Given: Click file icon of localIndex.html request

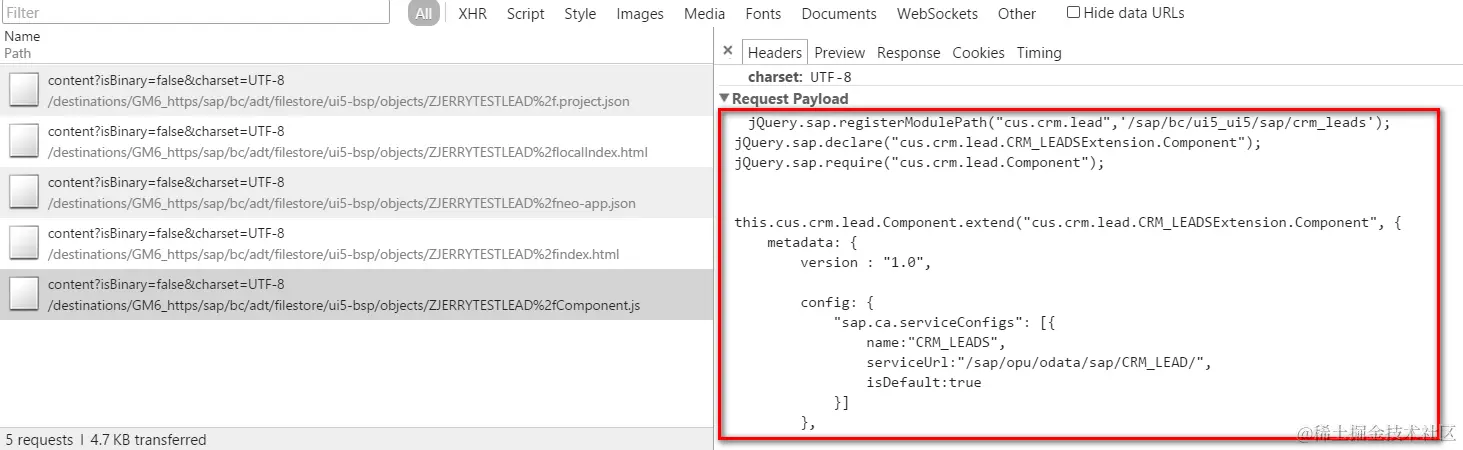Looking at the screenshot, I should 24,142.
